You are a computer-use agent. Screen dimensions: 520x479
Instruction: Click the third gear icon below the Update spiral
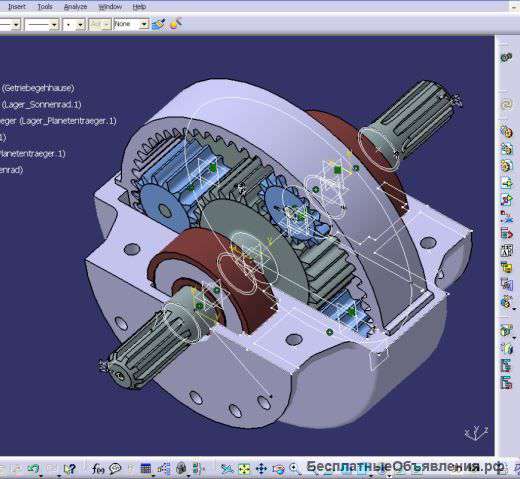(x=506, y=165)
